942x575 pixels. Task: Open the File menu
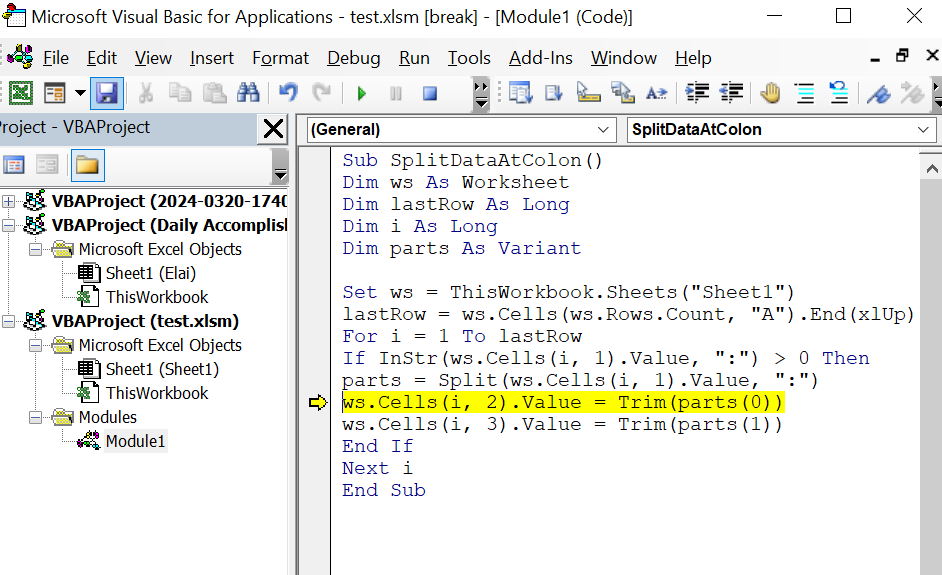56,58
